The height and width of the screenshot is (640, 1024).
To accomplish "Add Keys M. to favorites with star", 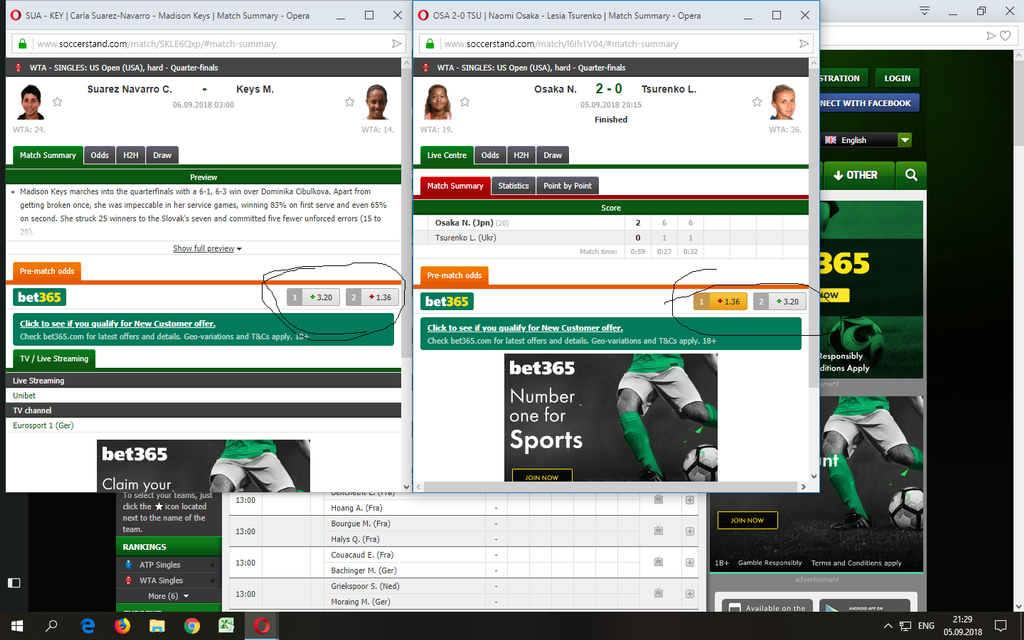I will coord(349,102).
